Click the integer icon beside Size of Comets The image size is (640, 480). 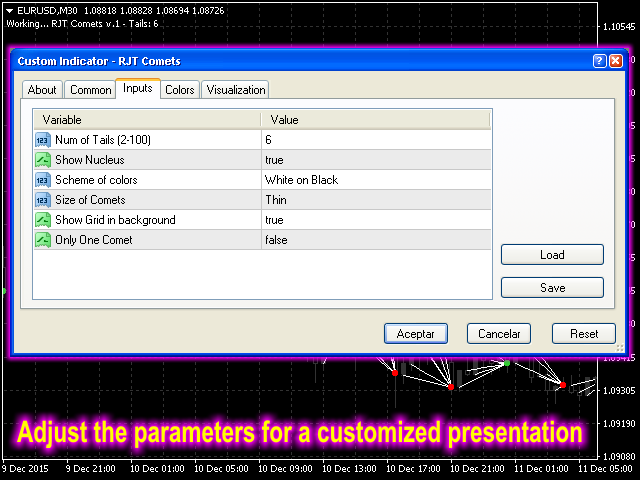coord(43,200)
